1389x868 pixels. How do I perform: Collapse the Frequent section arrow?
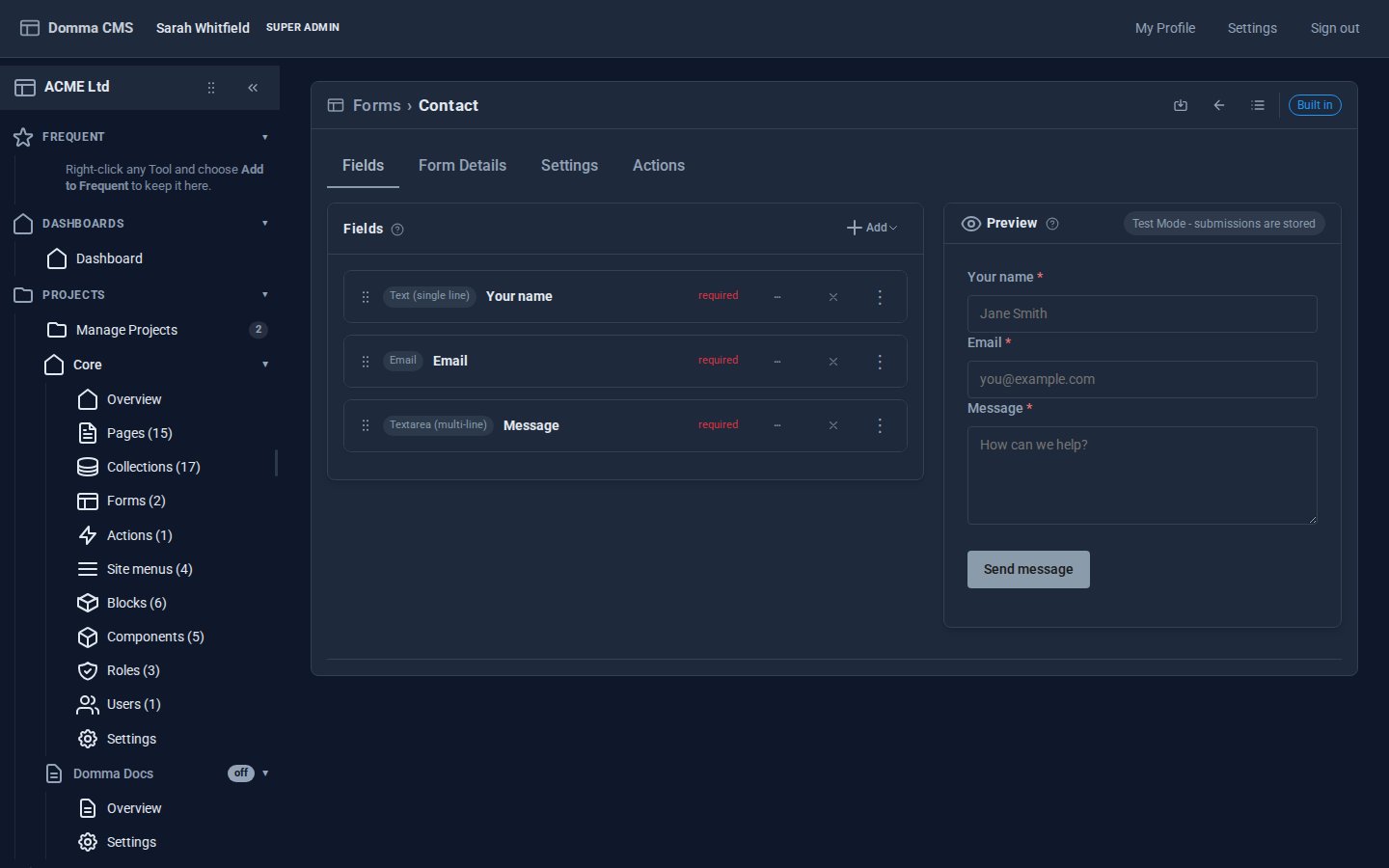click(x=265, y=137)
